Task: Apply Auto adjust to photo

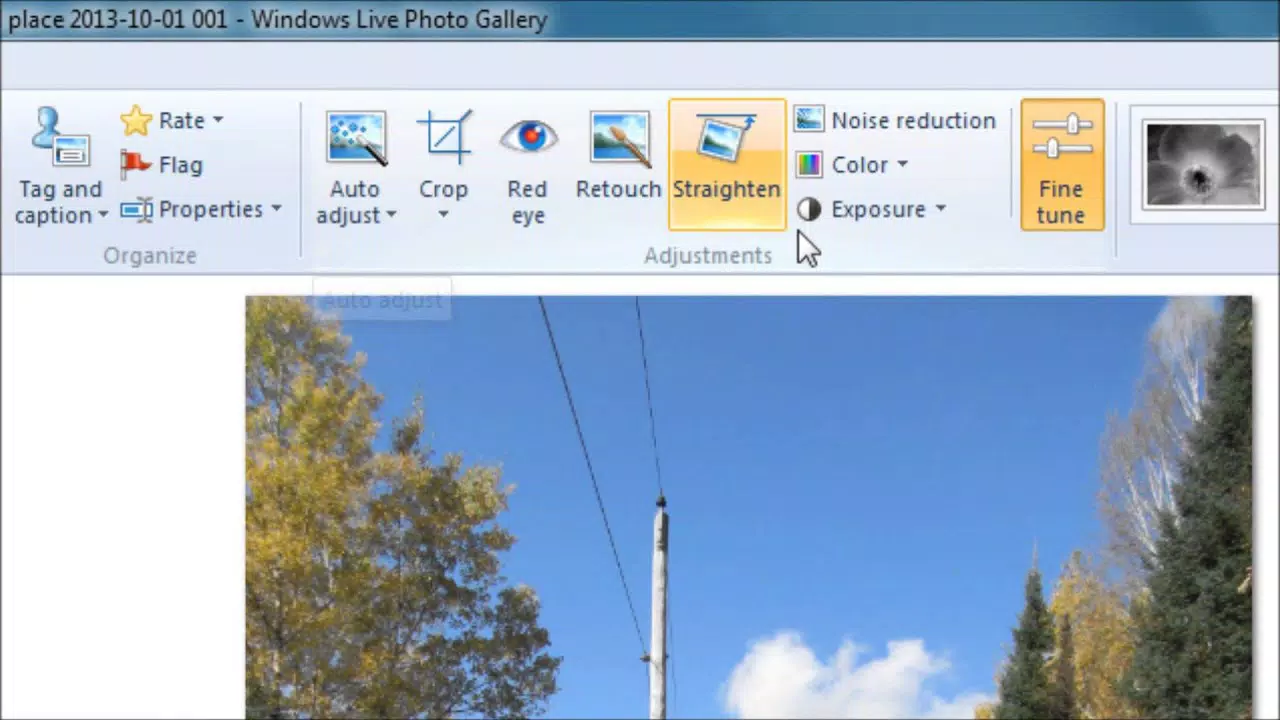Action: [x=355, y=167]
